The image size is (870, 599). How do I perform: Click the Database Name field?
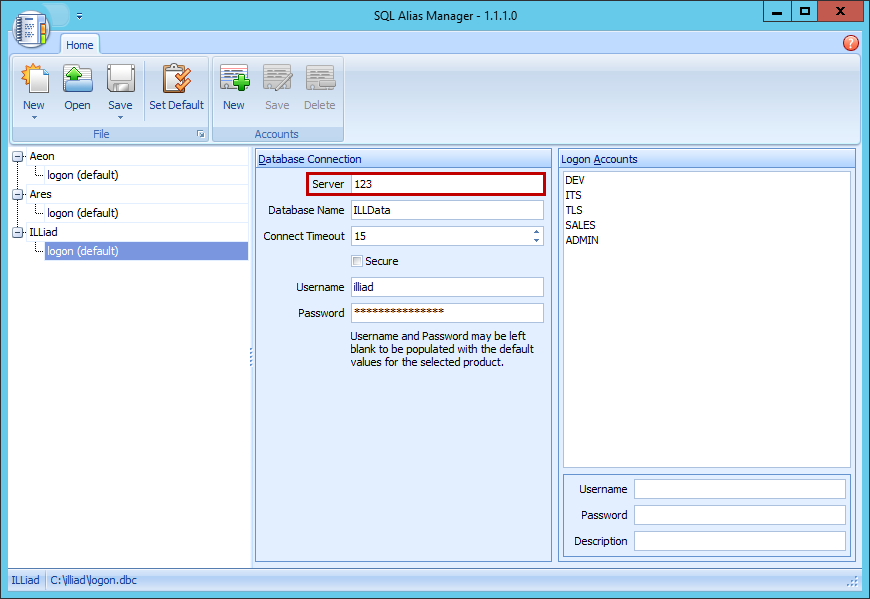click(x=447, y=209)
